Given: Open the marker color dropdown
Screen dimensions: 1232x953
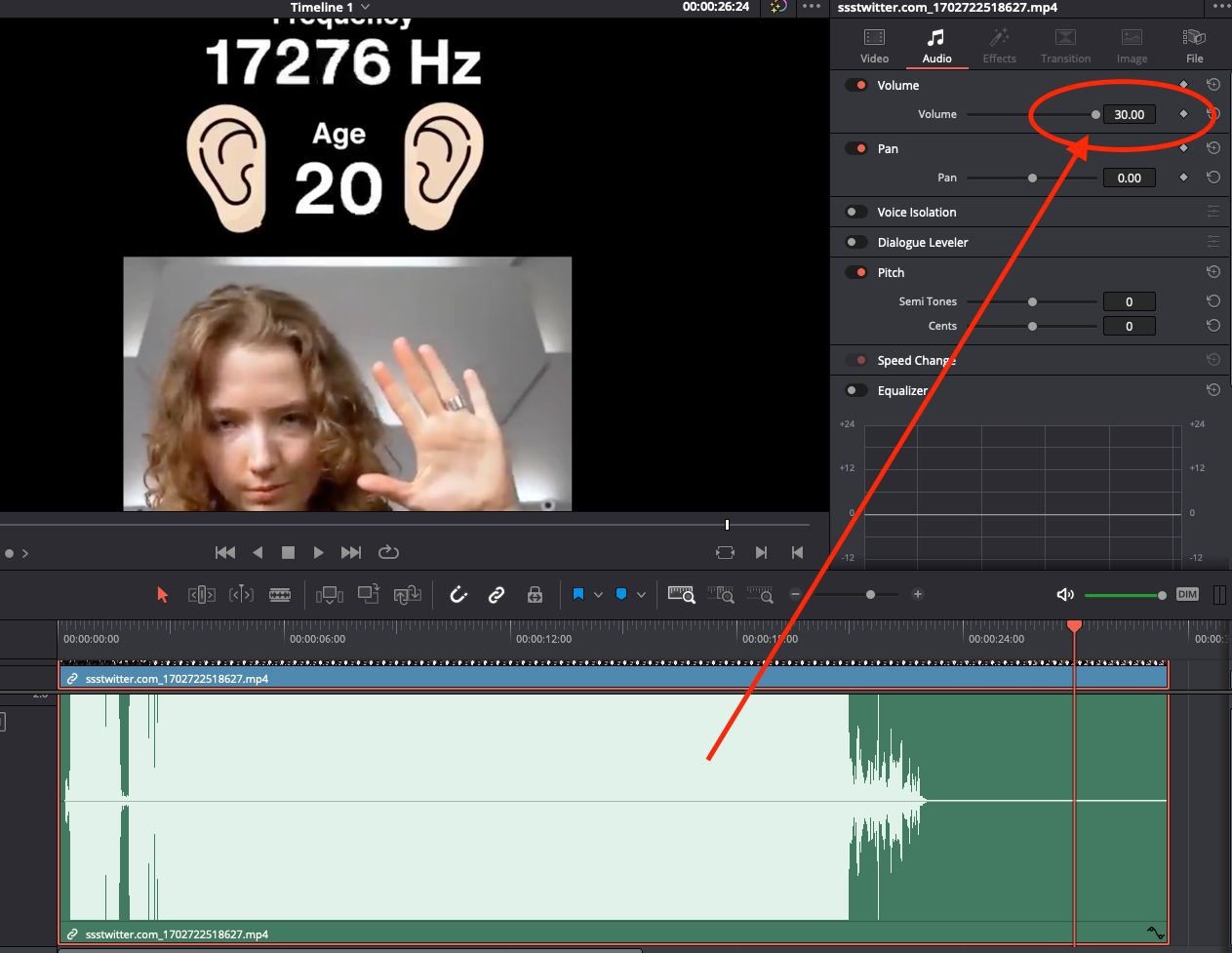Looking at the screenshot, I should click(x=641, y=594).
